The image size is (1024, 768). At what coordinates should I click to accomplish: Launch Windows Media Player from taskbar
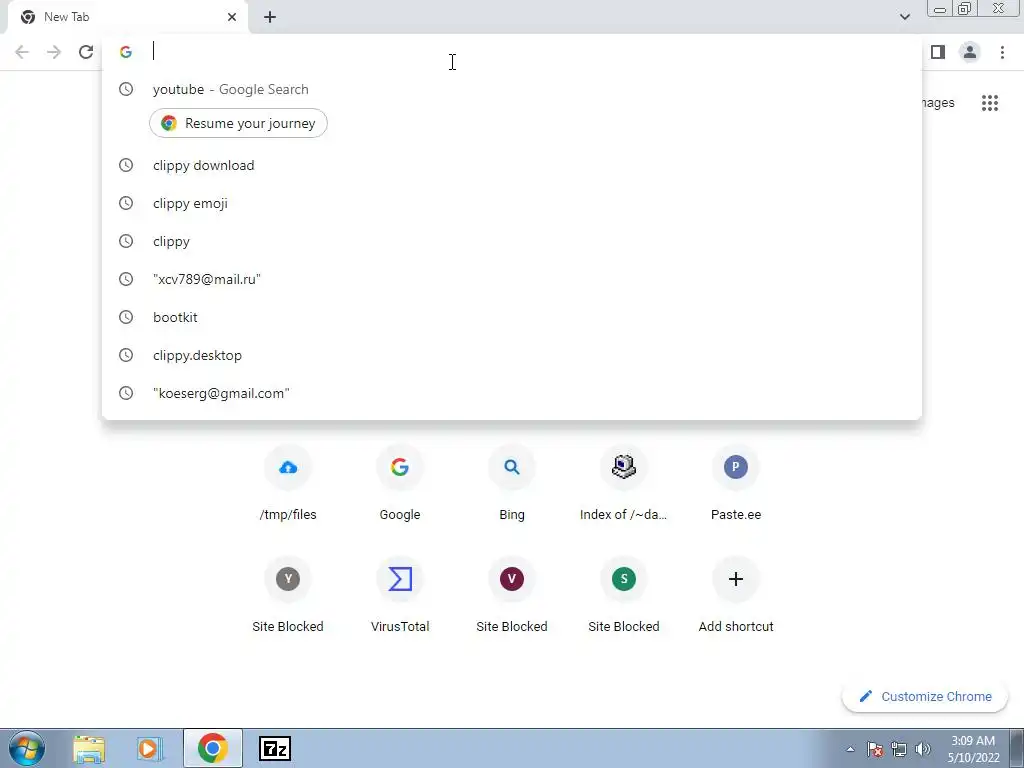tap(150, 748)
